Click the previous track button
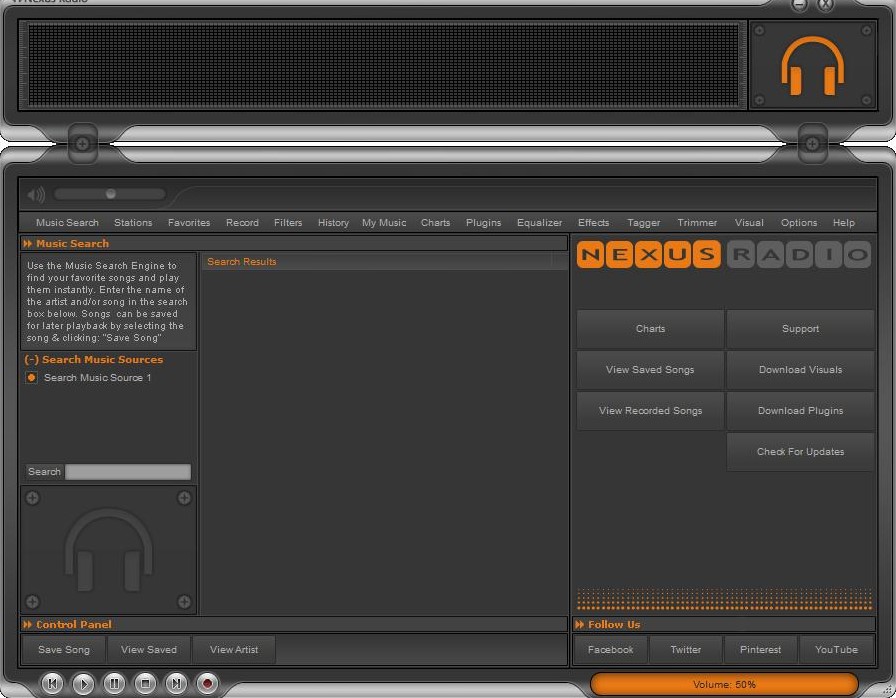 pyautogui.click(x=53, y=684)
